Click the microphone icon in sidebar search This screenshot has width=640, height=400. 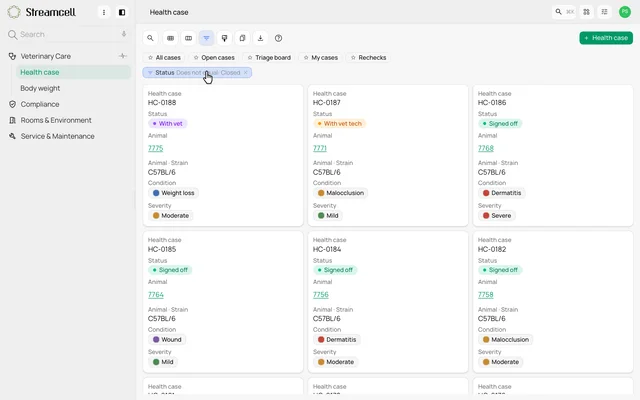tap(124, 34)
